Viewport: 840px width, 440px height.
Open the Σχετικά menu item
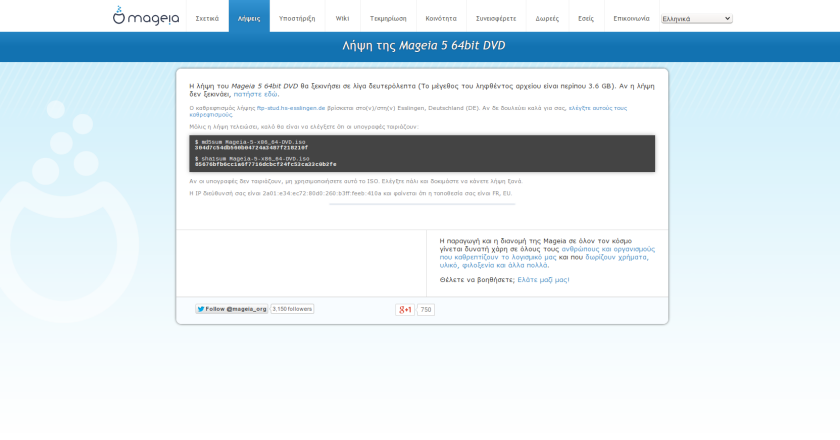pos(207,18)
